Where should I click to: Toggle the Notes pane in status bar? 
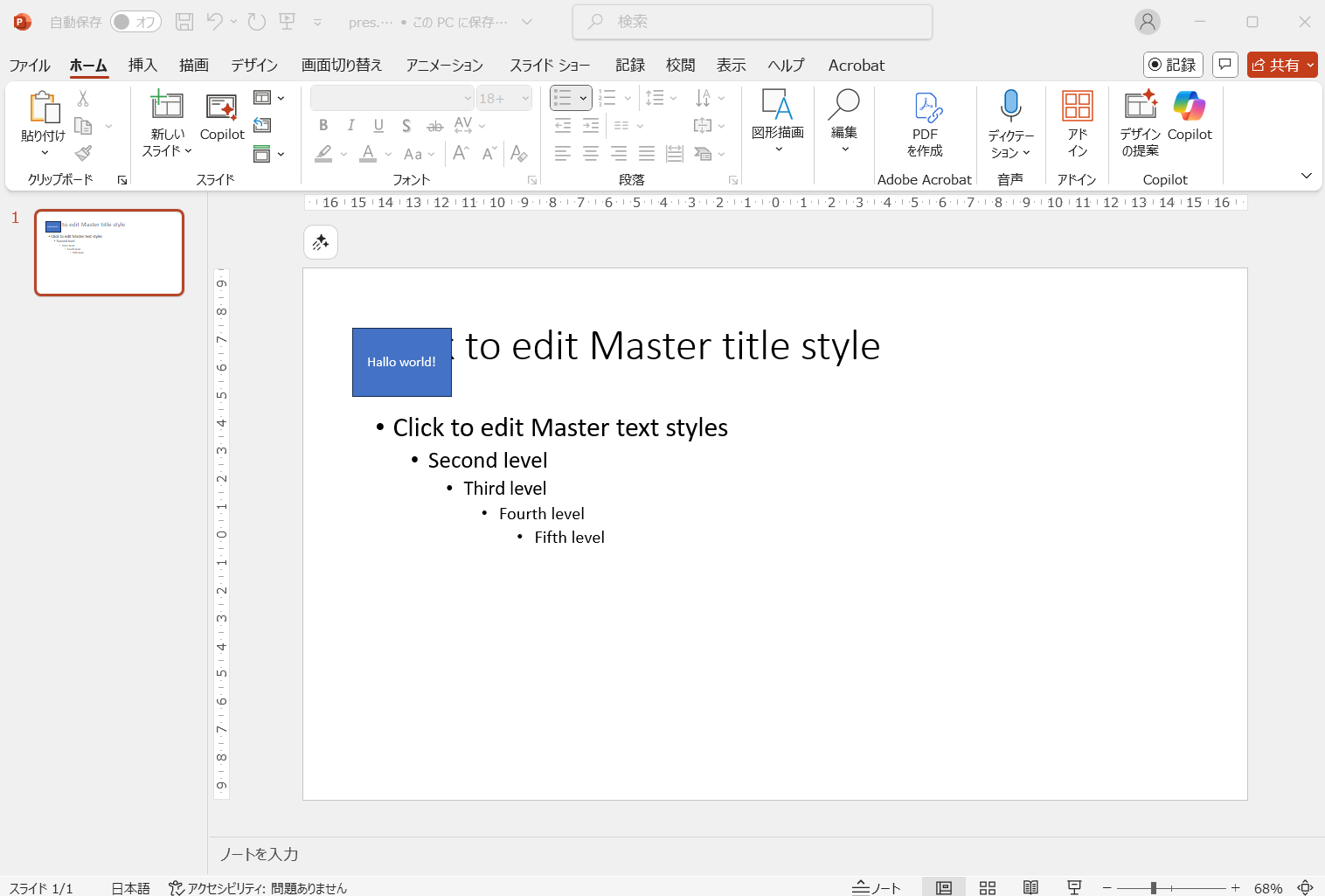pyautogui.click(x=876, y=888)
